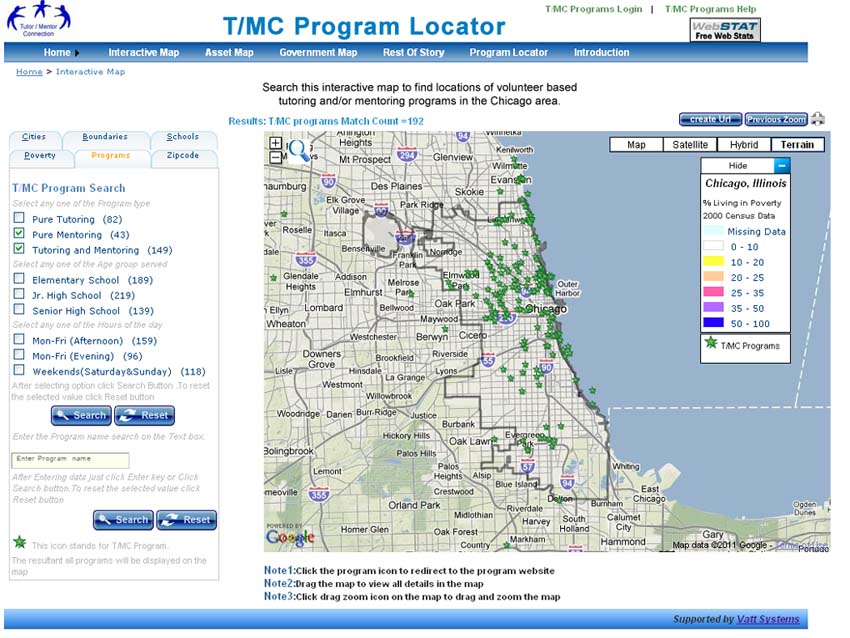Click the create Url button
Image resolution: width=850 pixels, height=638 pixels.
click(x=710, y=119)
